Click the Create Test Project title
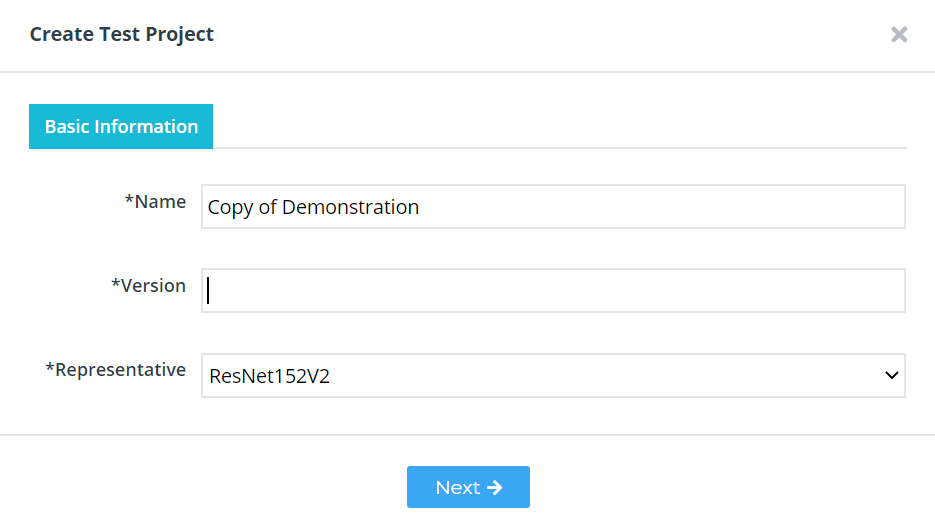Screen dimensions: 935x532 point(122,35)
